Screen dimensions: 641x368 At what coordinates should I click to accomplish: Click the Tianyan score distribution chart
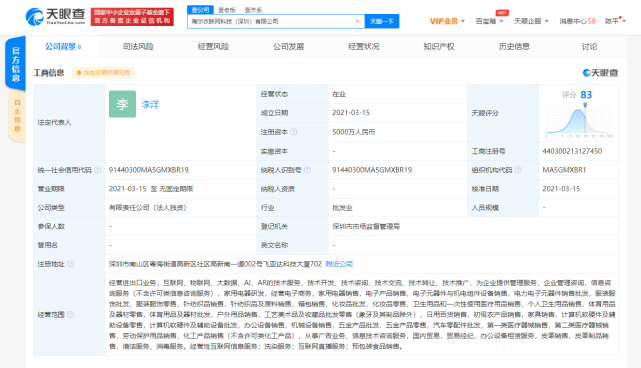pyautogui.click(x=579, y=121)
